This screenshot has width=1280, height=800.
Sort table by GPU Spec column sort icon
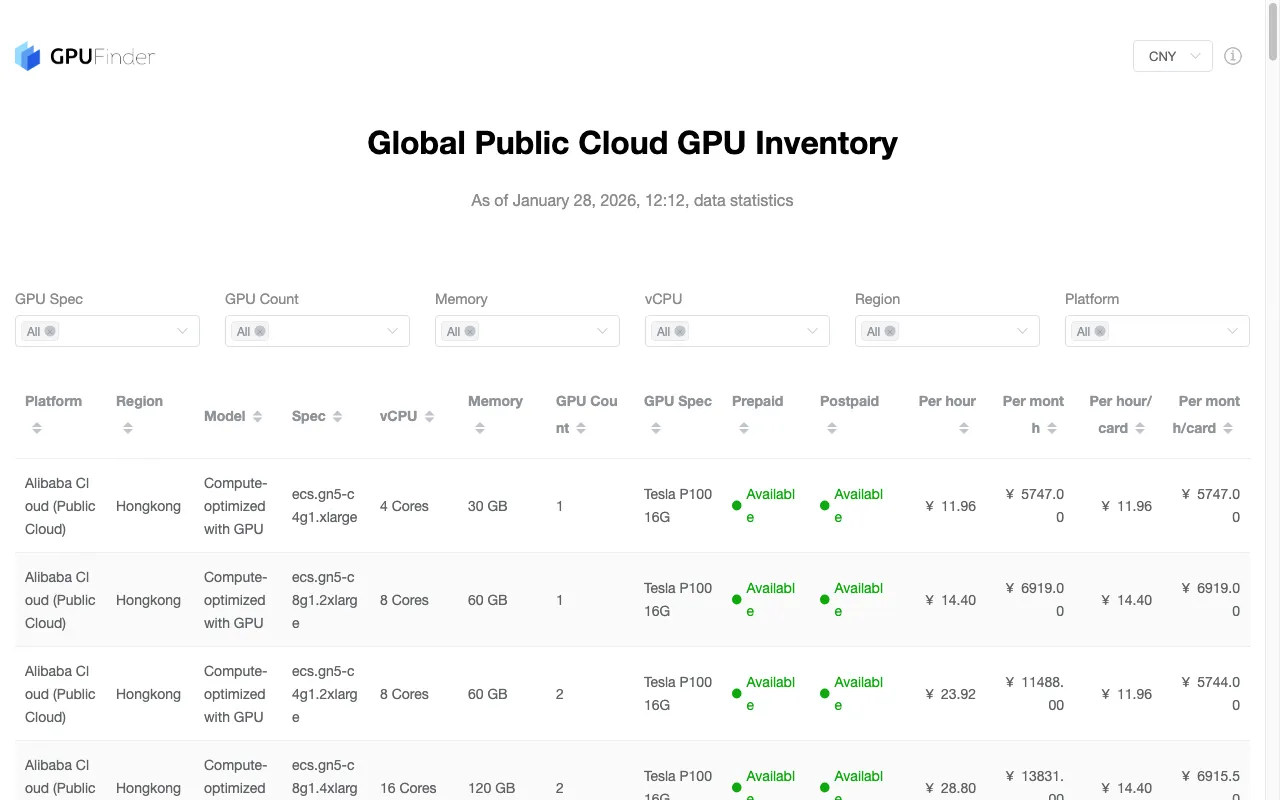click(656, 428)
